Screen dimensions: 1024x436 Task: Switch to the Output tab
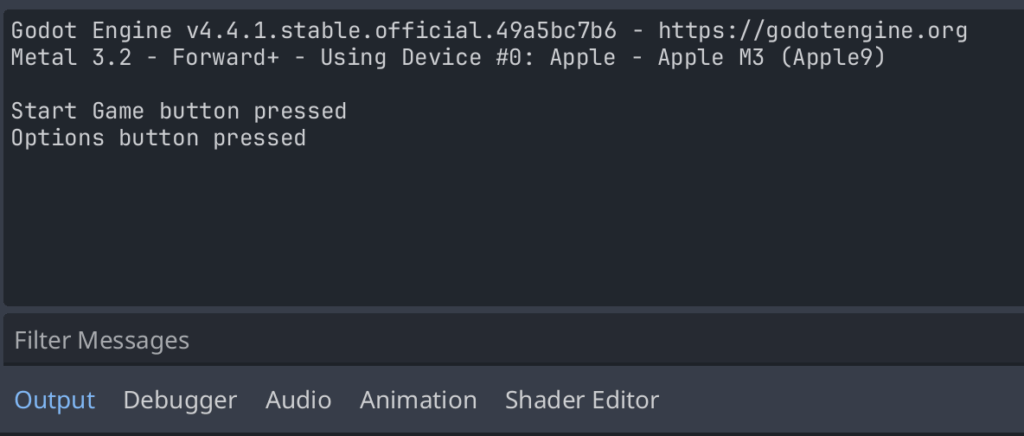tap(54, 401)
